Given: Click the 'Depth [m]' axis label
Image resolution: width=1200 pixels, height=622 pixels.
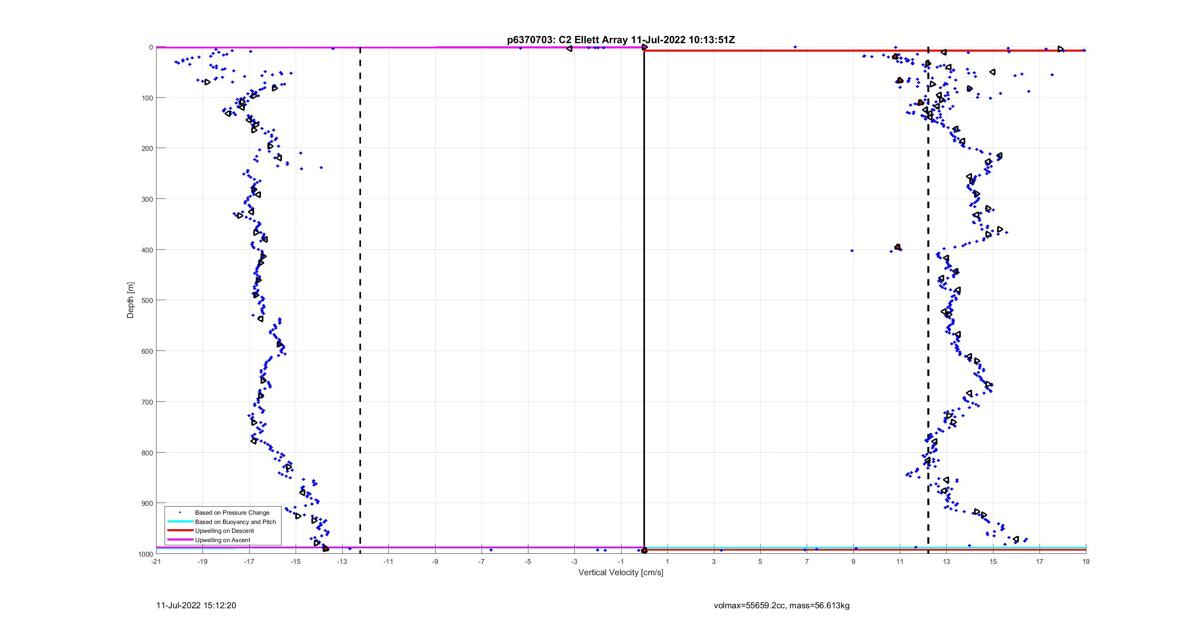Looking at the screenshot, I should 130,300.
